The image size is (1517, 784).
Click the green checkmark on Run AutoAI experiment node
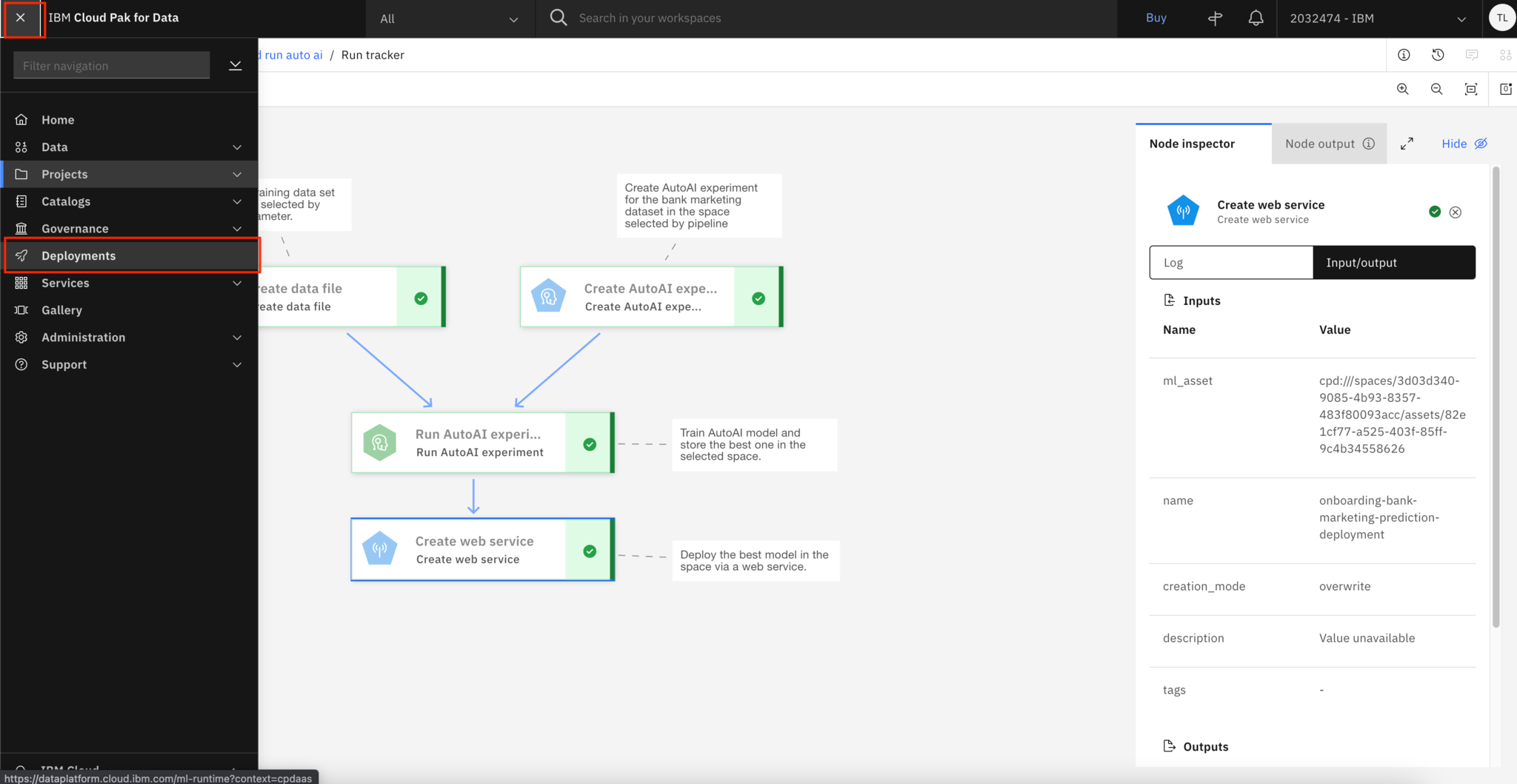(590, 444)
